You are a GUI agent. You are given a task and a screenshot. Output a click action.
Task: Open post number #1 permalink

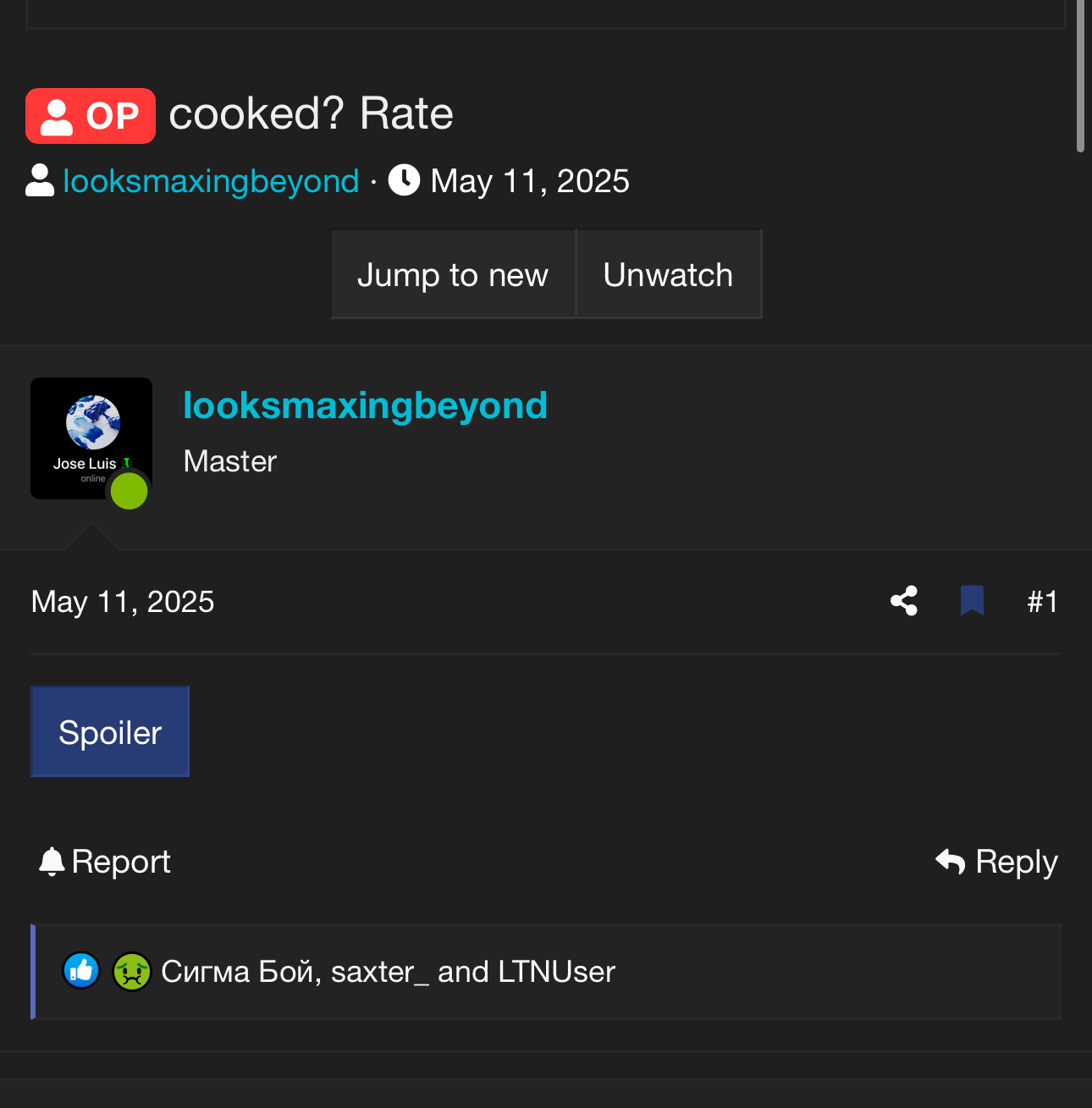click(1042, 602)
